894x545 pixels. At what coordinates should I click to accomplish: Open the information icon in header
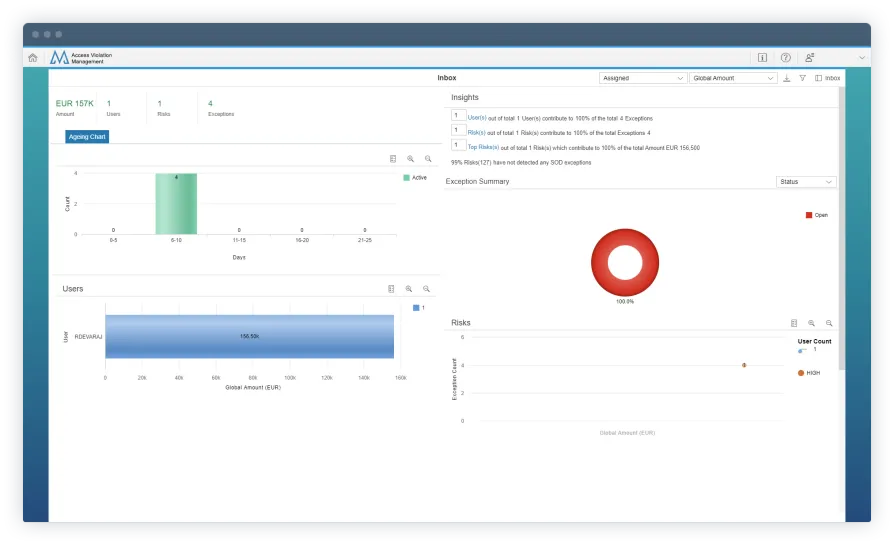click(762, 58)
